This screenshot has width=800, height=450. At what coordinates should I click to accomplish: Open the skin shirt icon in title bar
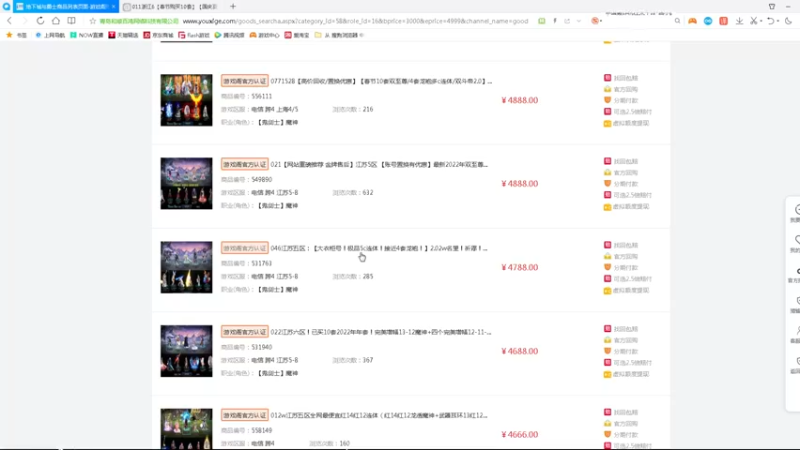point(771,7)
